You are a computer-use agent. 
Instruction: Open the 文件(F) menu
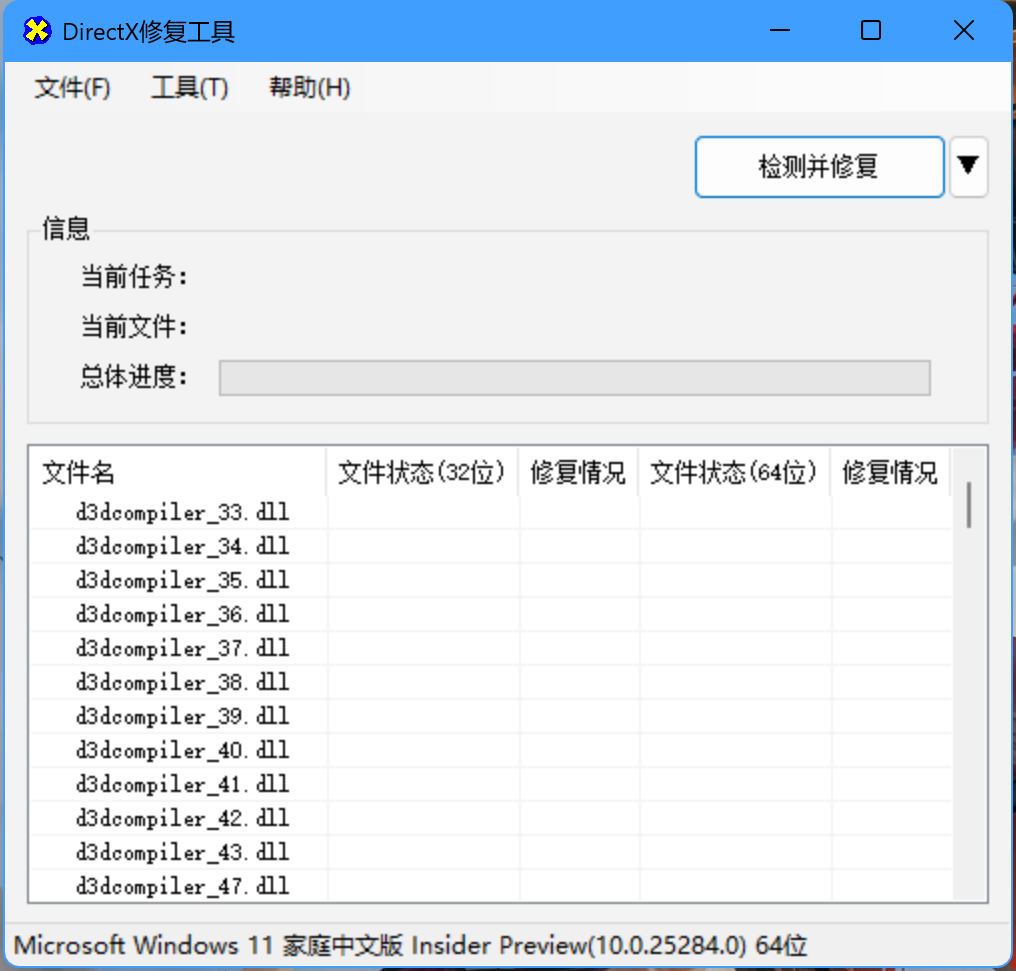tap(73, 87)
